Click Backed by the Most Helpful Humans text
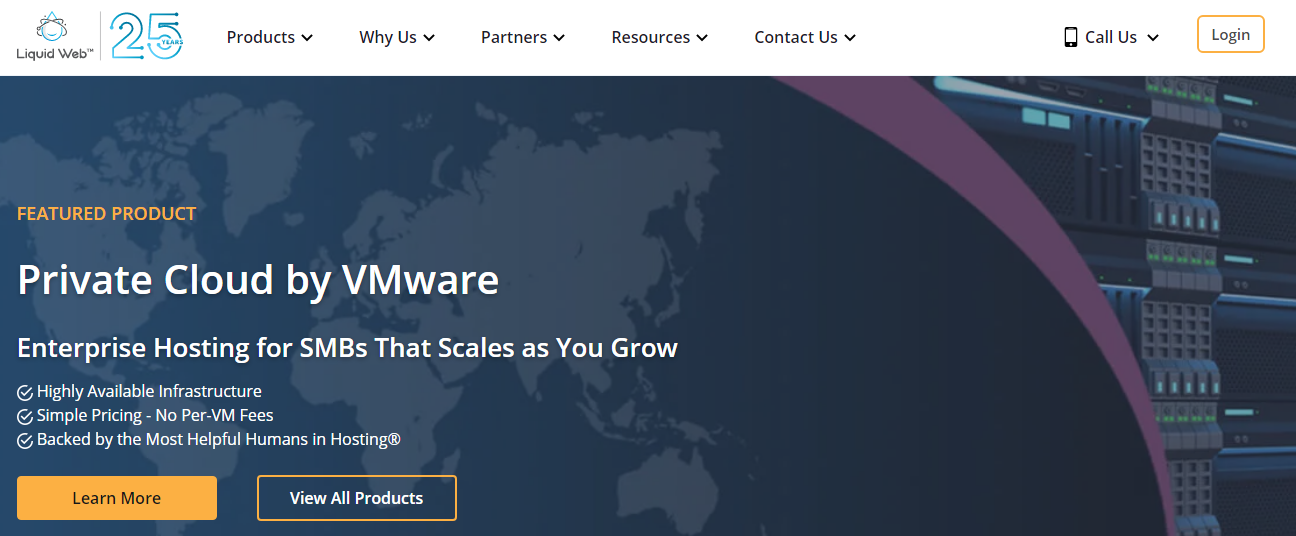 pos(219,440)
